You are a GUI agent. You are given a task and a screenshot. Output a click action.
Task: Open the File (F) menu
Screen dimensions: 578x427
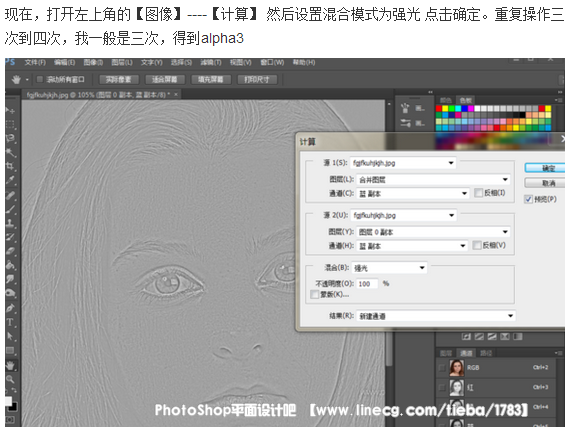(35, 63)
